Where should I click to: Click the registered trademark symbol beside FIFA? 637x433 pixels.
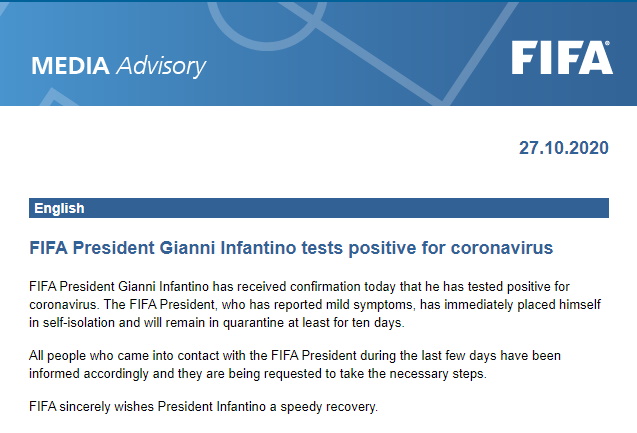click(x=607, y=43)
